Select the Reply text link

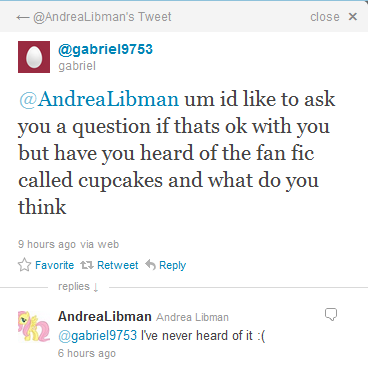coord(173,266)
